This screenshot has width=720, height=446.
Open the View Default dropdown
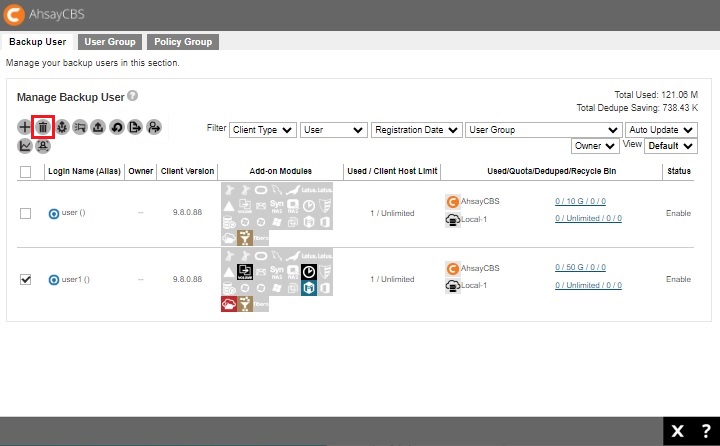670,146
